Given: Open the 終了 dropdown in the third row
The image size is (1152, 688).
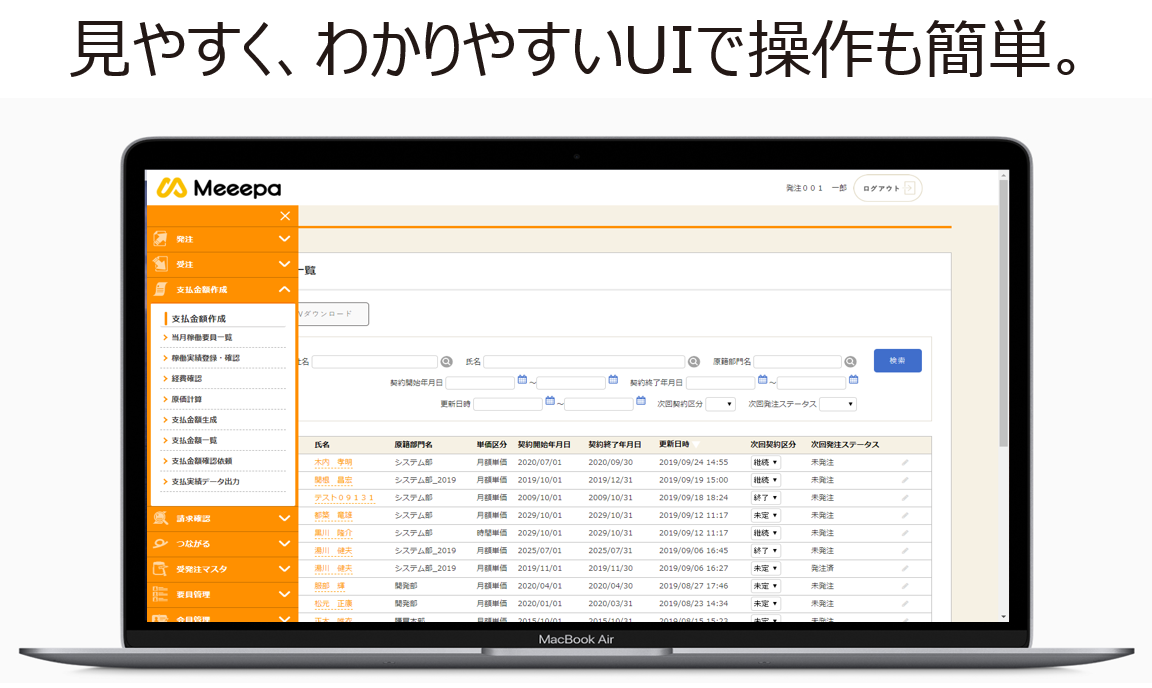Looking at the screenshot, I should click(765, 497).
